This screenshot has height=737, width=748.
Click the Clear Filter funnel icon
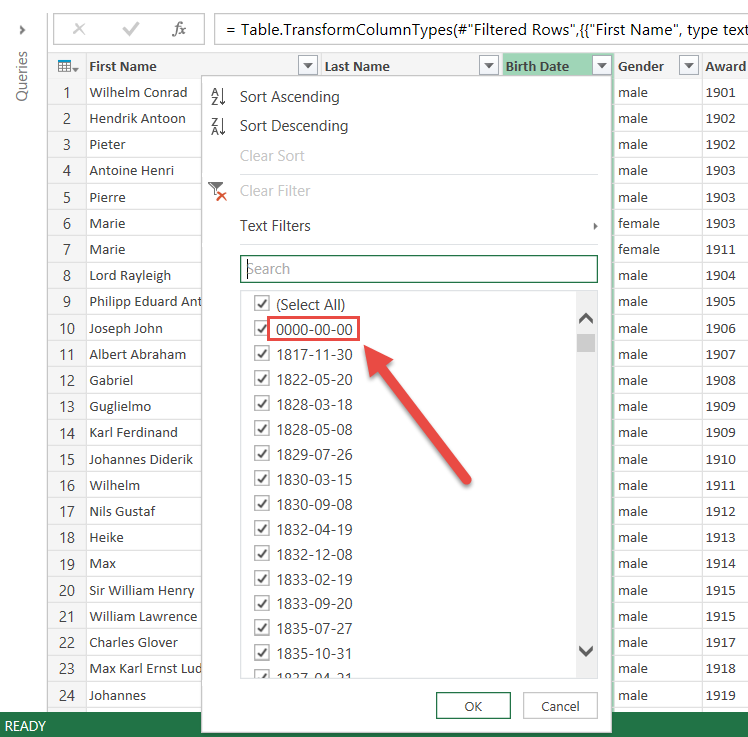pos(217,191)
